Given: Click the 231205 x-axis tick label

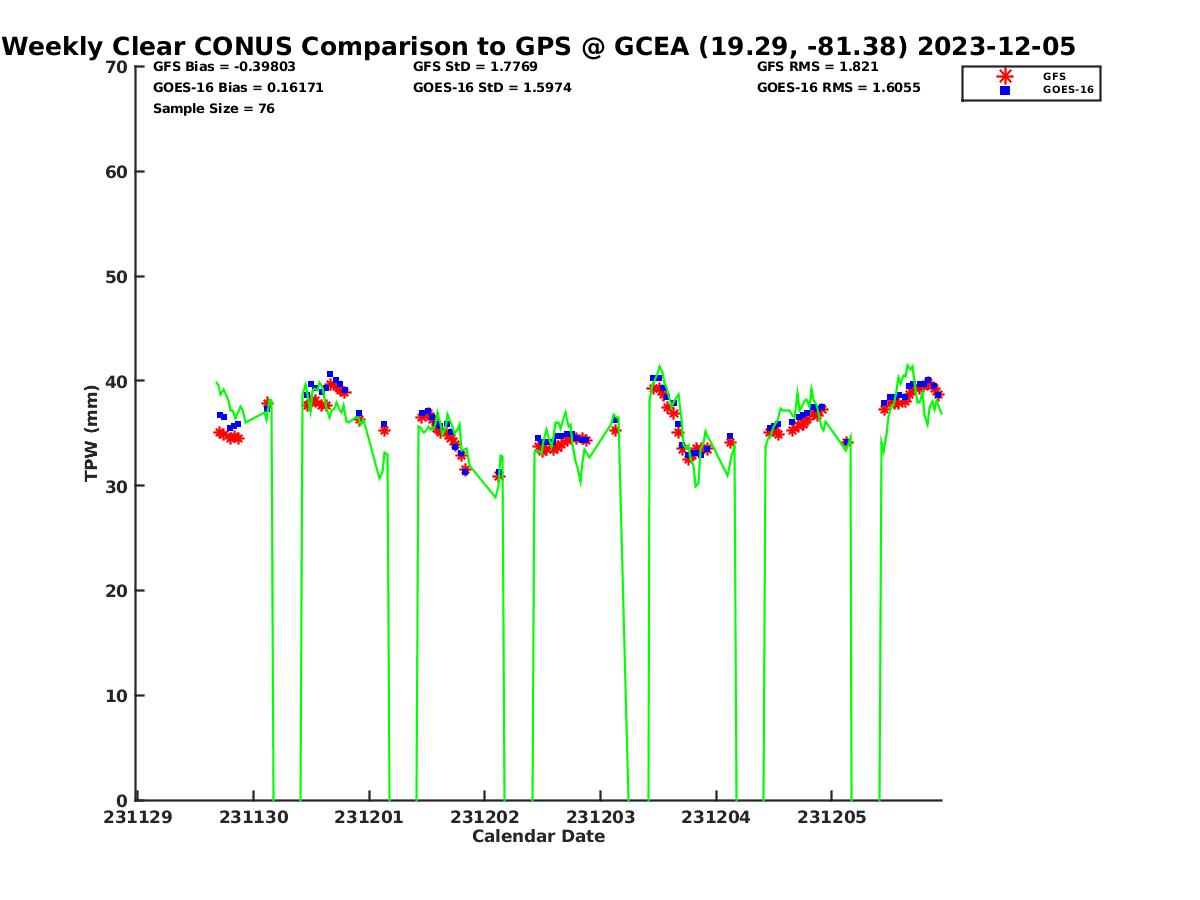Looking at the screenshot, I should [831, 817].
